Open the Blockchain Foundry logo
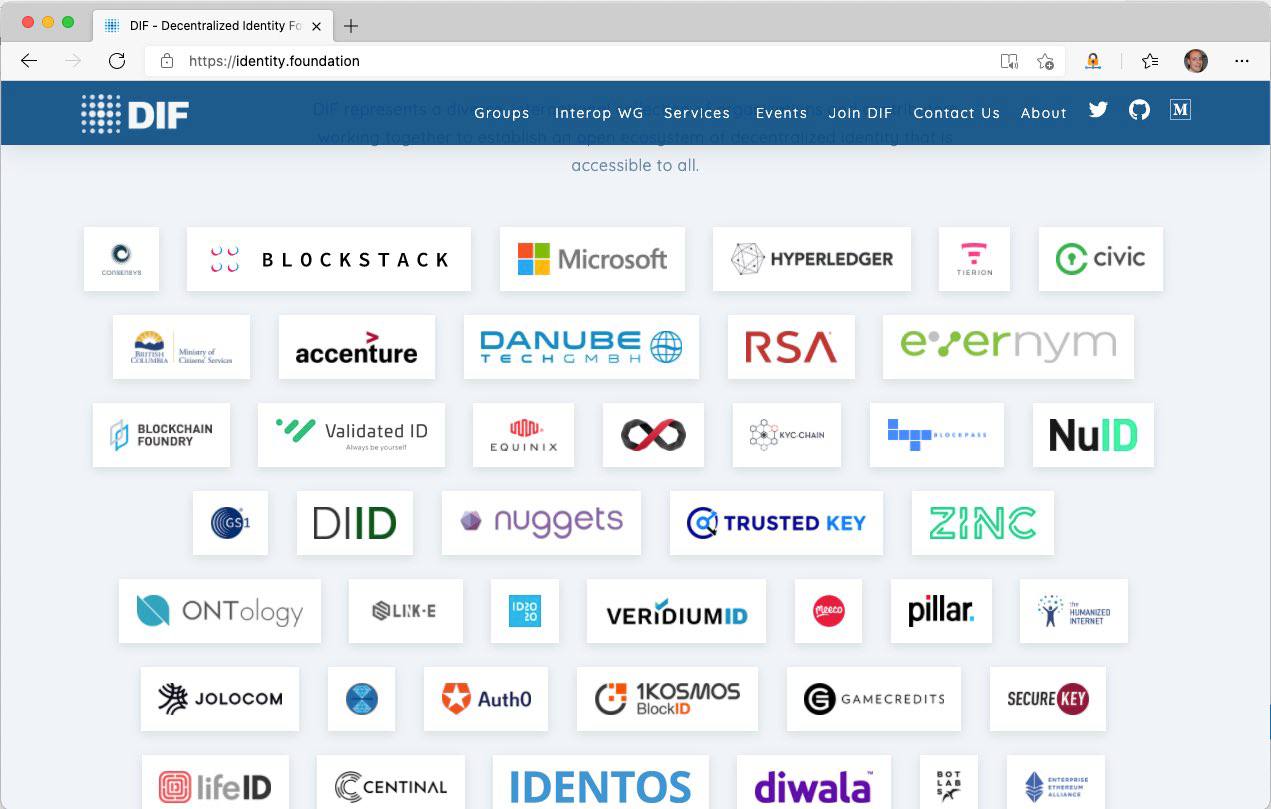 pos(161,435)
